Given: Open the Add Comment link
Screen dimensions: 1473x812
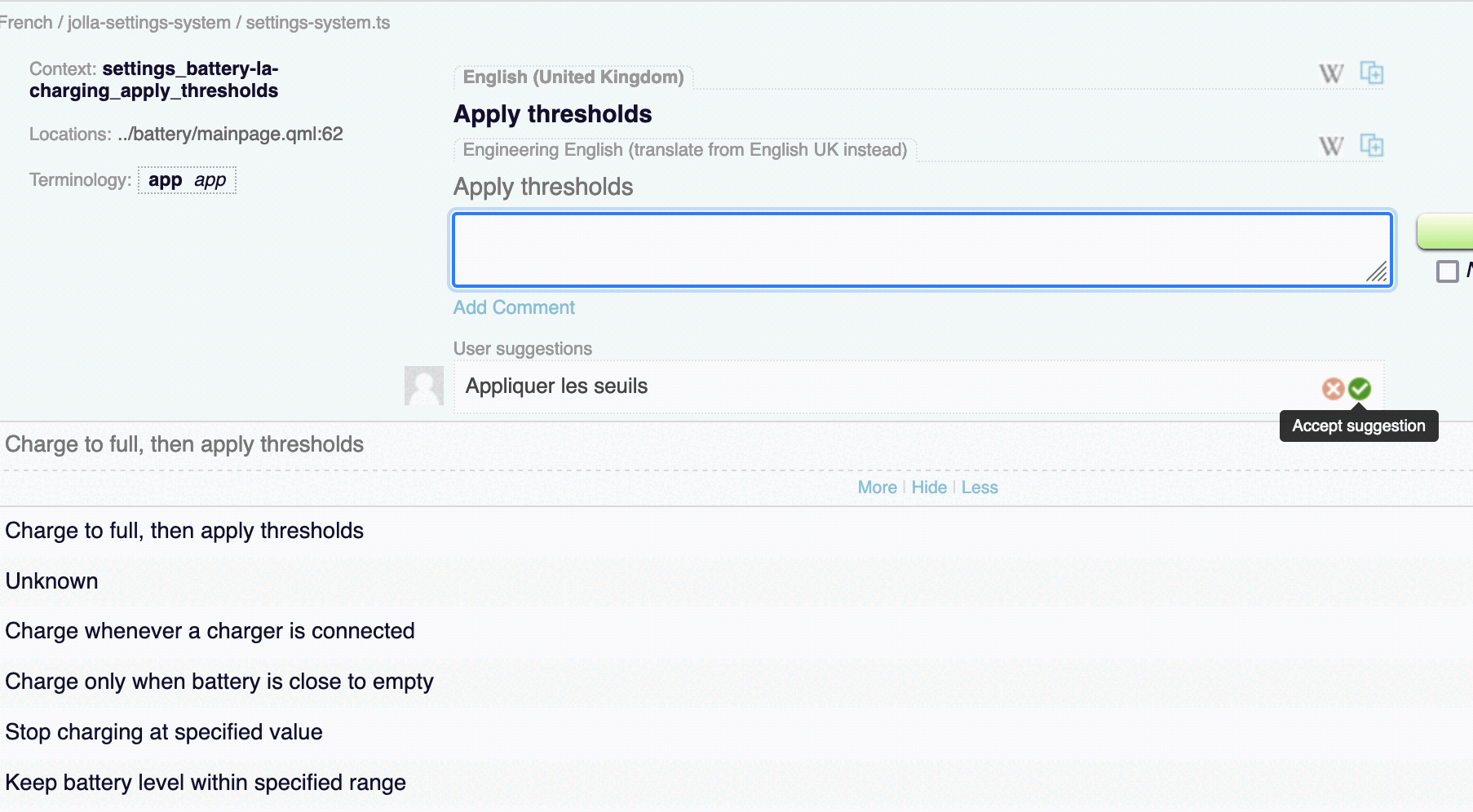Looking at the screenshot, I should 514,307.
